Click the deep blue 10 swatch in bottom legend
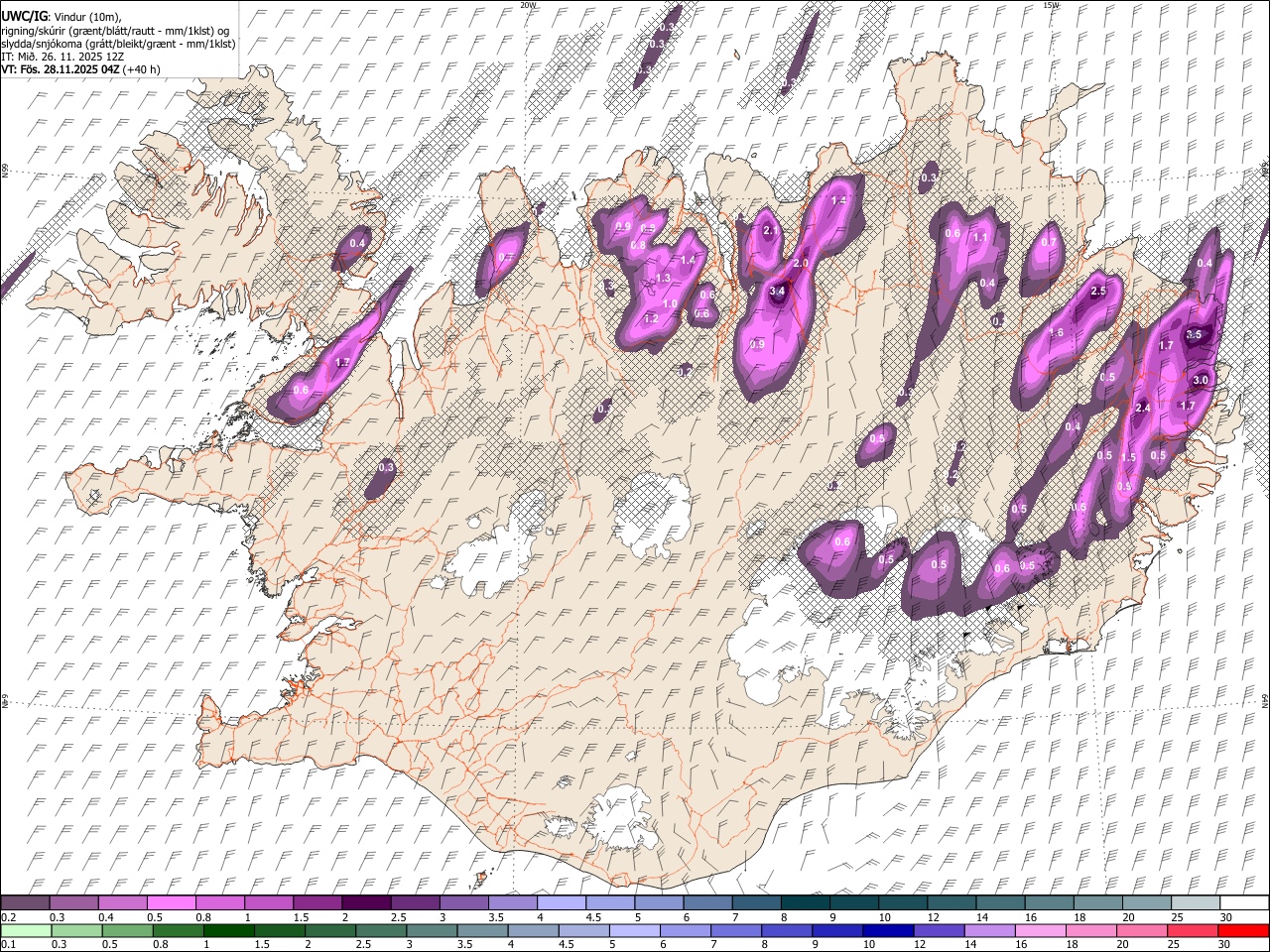 [x=888, y=930]
